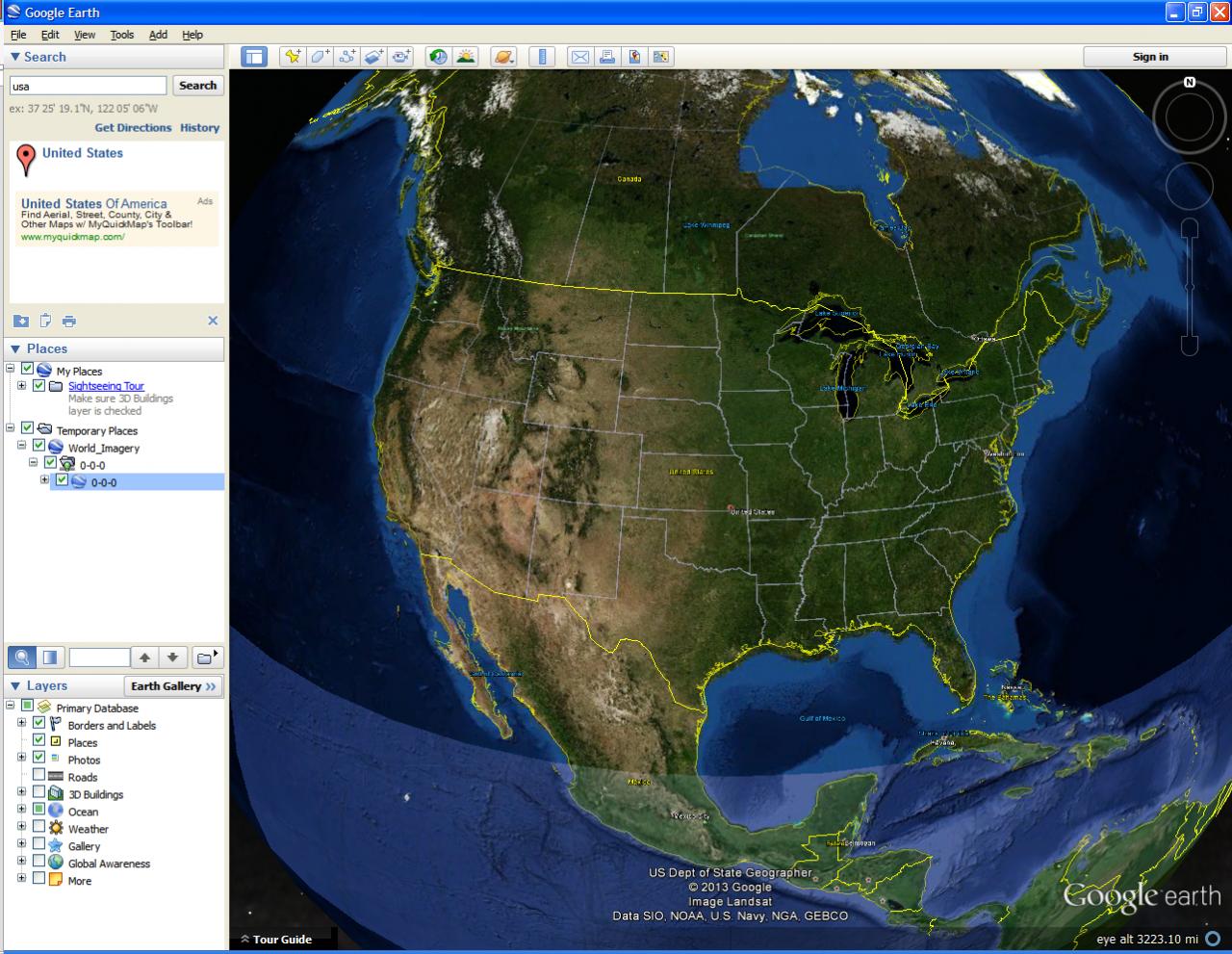This screenshot has height=954, width=1232.
Task: Hide the sidebar with the panel icon
Action: [x=254, y=56]
